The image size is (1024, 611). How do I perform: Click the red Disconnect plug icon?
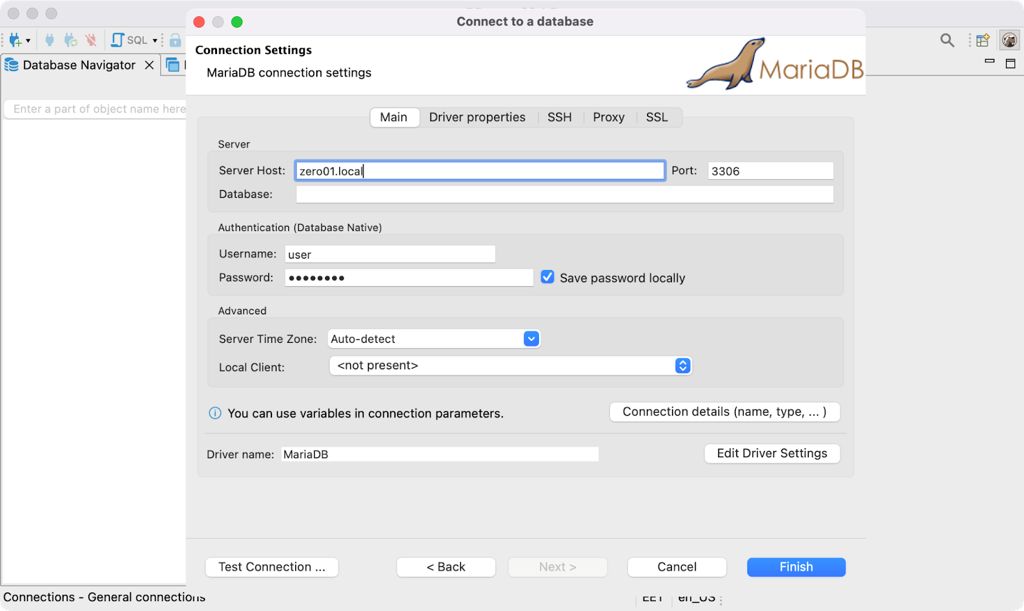pos(91,40)
